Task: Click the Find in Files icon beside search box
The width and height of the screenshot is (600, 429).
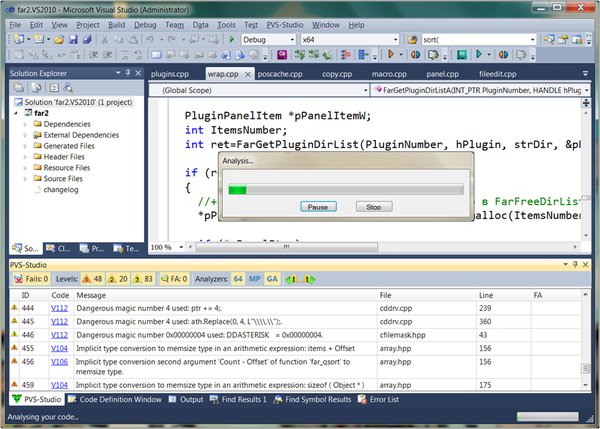Action: point(412,39)
